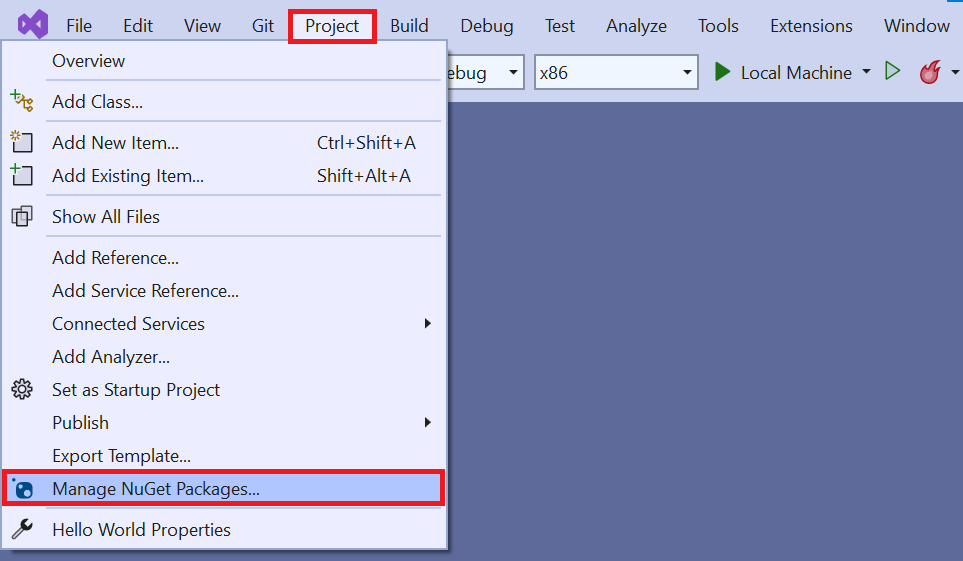Click the Add Class icon
The width and height of the screenshot is (963, 561).
point(22,101)
